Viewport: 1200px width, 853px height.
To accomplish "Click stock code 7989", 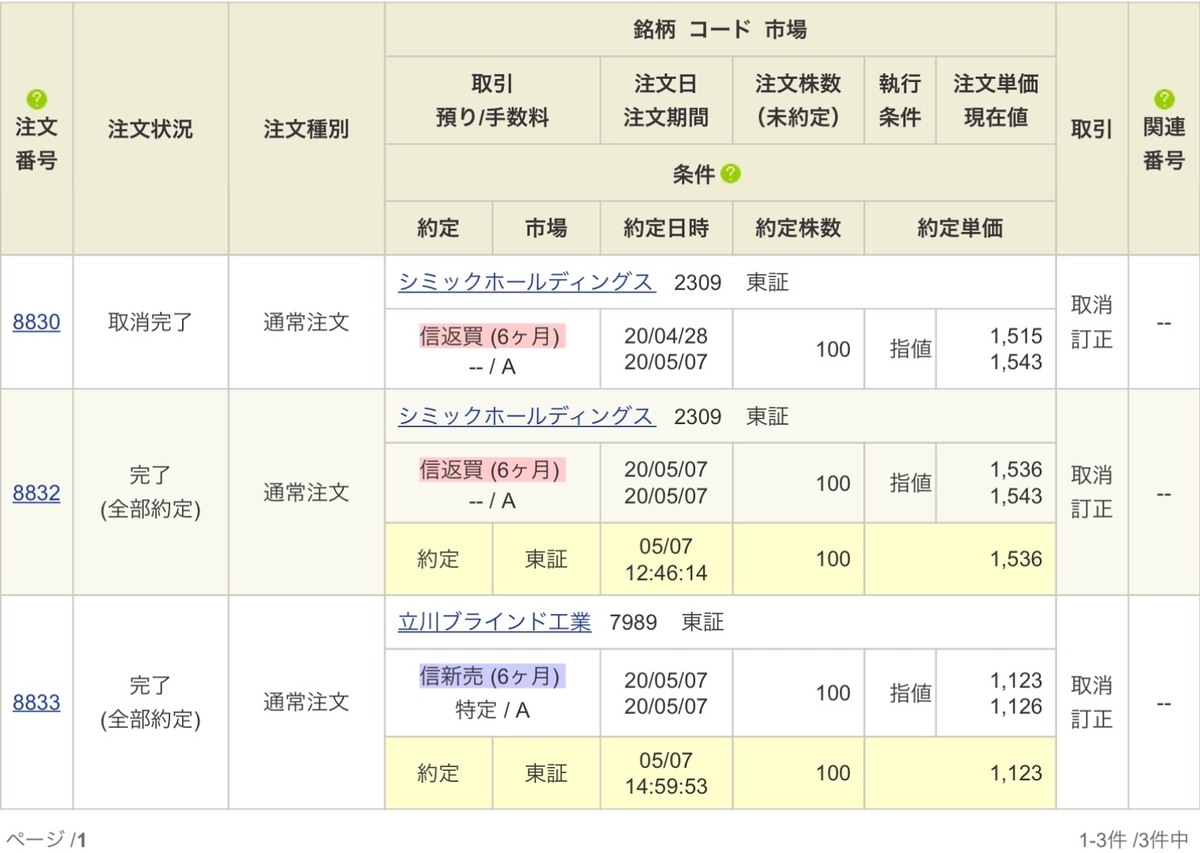I will click(633, 623).
